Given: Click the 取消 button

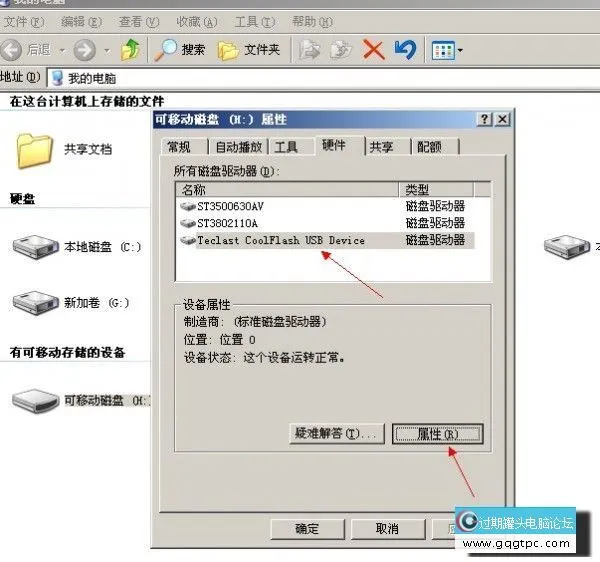Looking at the screenshot, I should [388, 529].
